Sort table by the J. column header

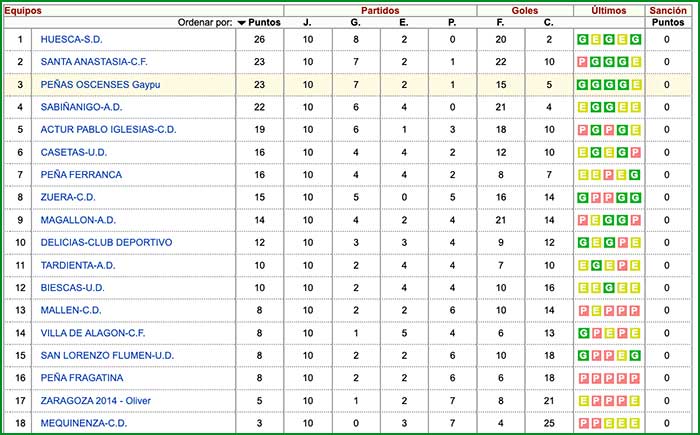[306, 22]
